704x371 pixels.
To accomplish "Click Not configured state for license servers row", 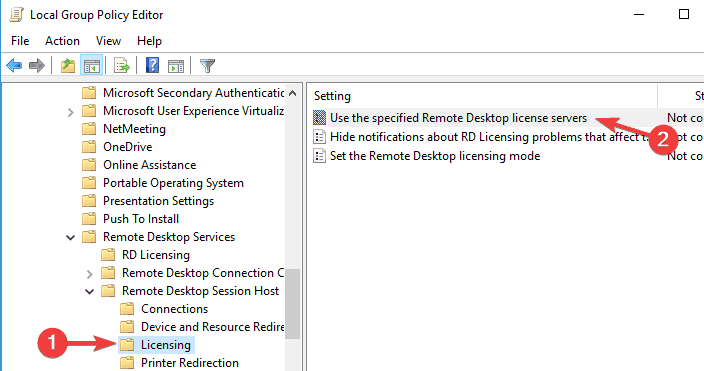I will pyautogui.click(x=685, y=118).
